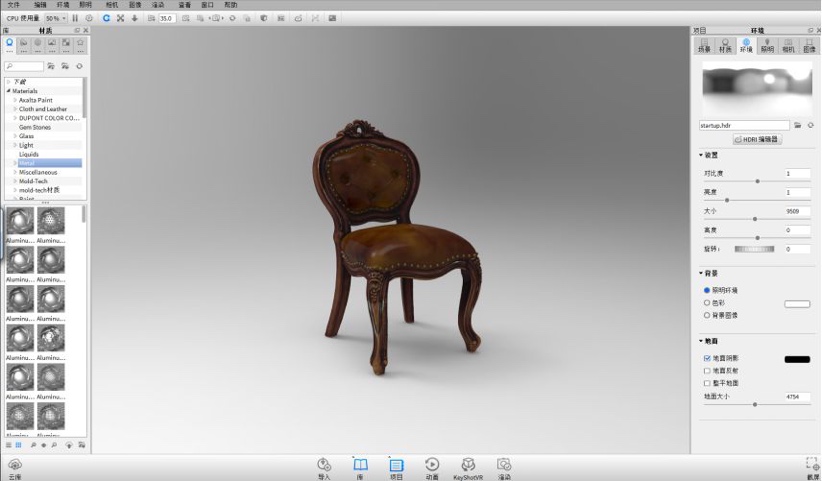
Task: Open the 云库 cloud library icon
Action: coord(15,468)
